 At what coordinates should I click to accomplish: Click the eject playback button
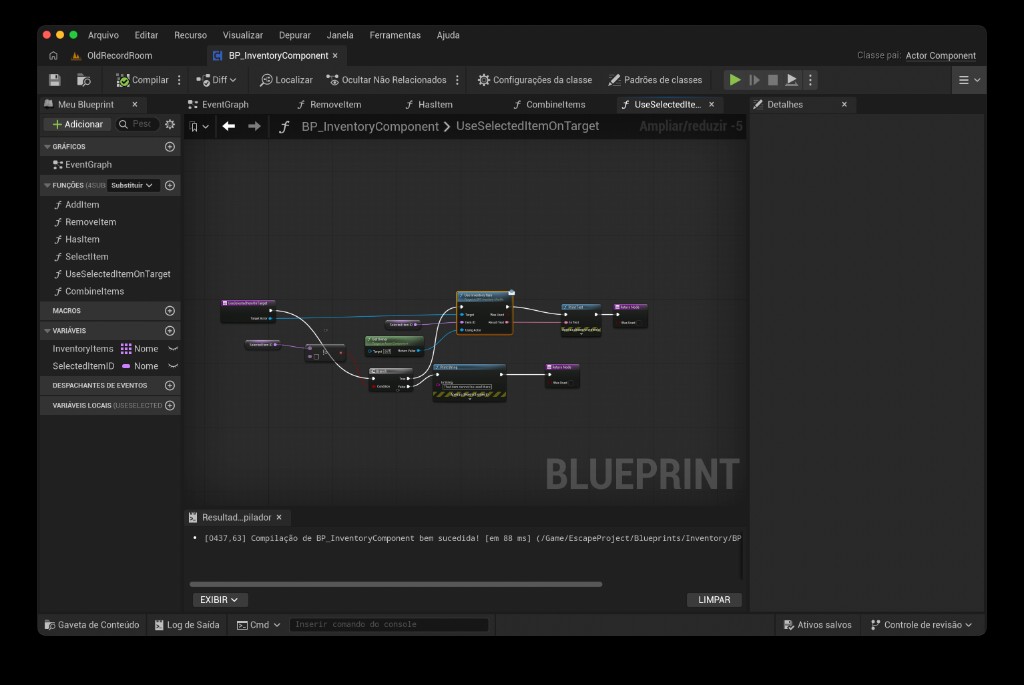coord(792,80)
